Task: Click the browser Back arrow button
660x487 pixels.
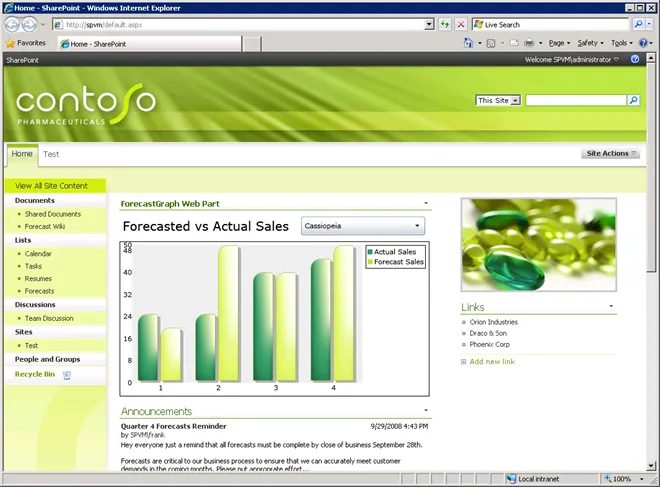Action: pos(12,24)
